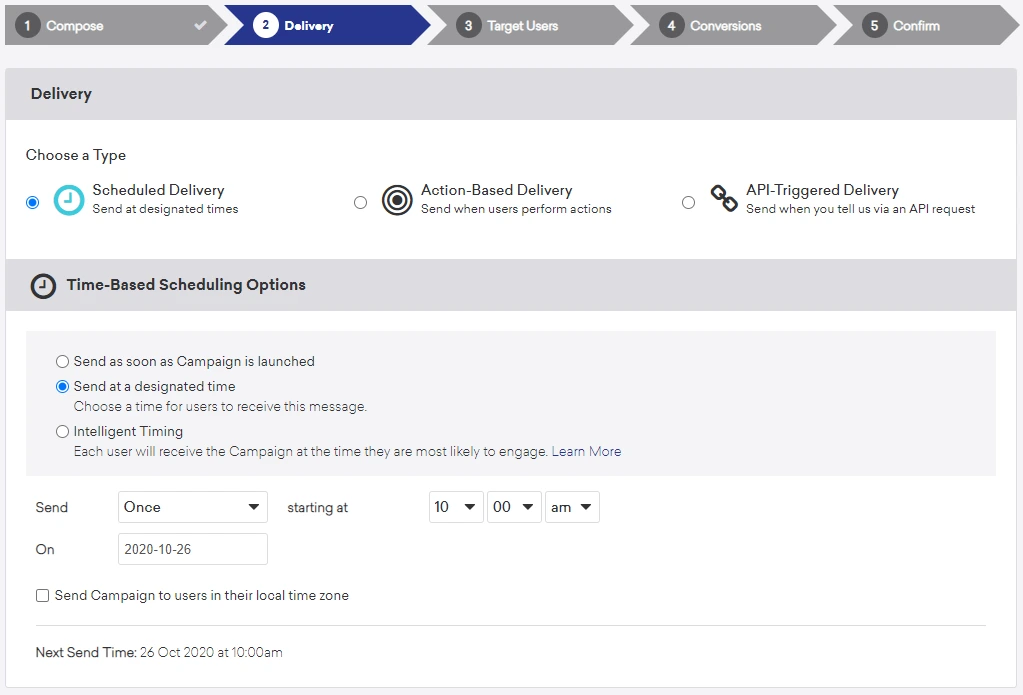1023x695 pixels.
Task: Click the Scheduled Delivery clock icon
Action: pyautogui.click(x=69, y=200)
